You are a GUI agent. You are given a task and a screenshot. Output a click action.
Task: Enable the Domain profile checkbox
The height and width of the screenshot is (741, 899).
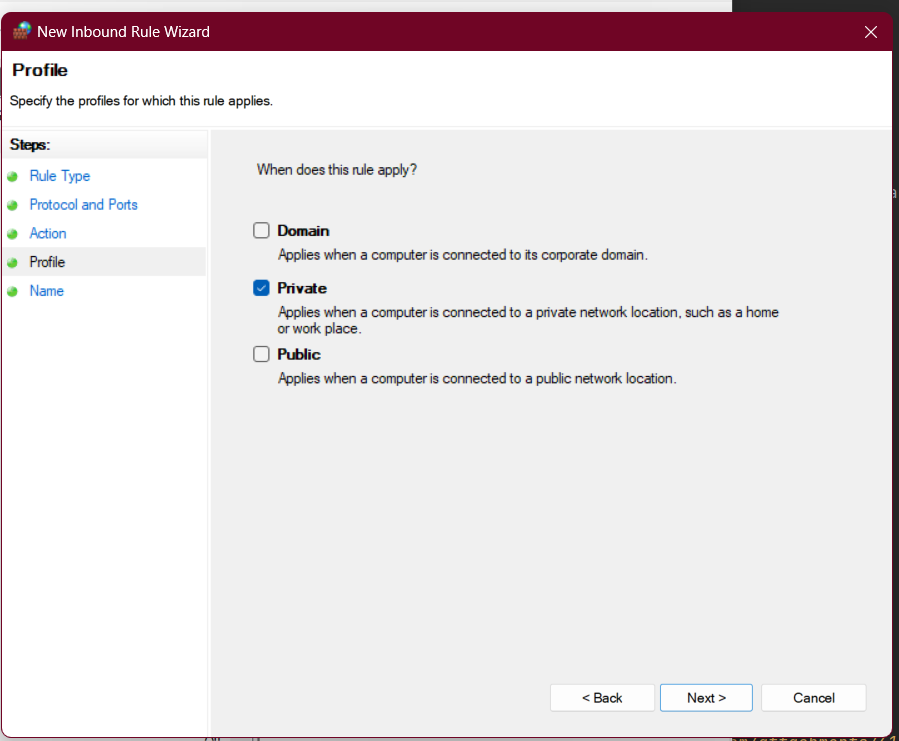point(261,231)
